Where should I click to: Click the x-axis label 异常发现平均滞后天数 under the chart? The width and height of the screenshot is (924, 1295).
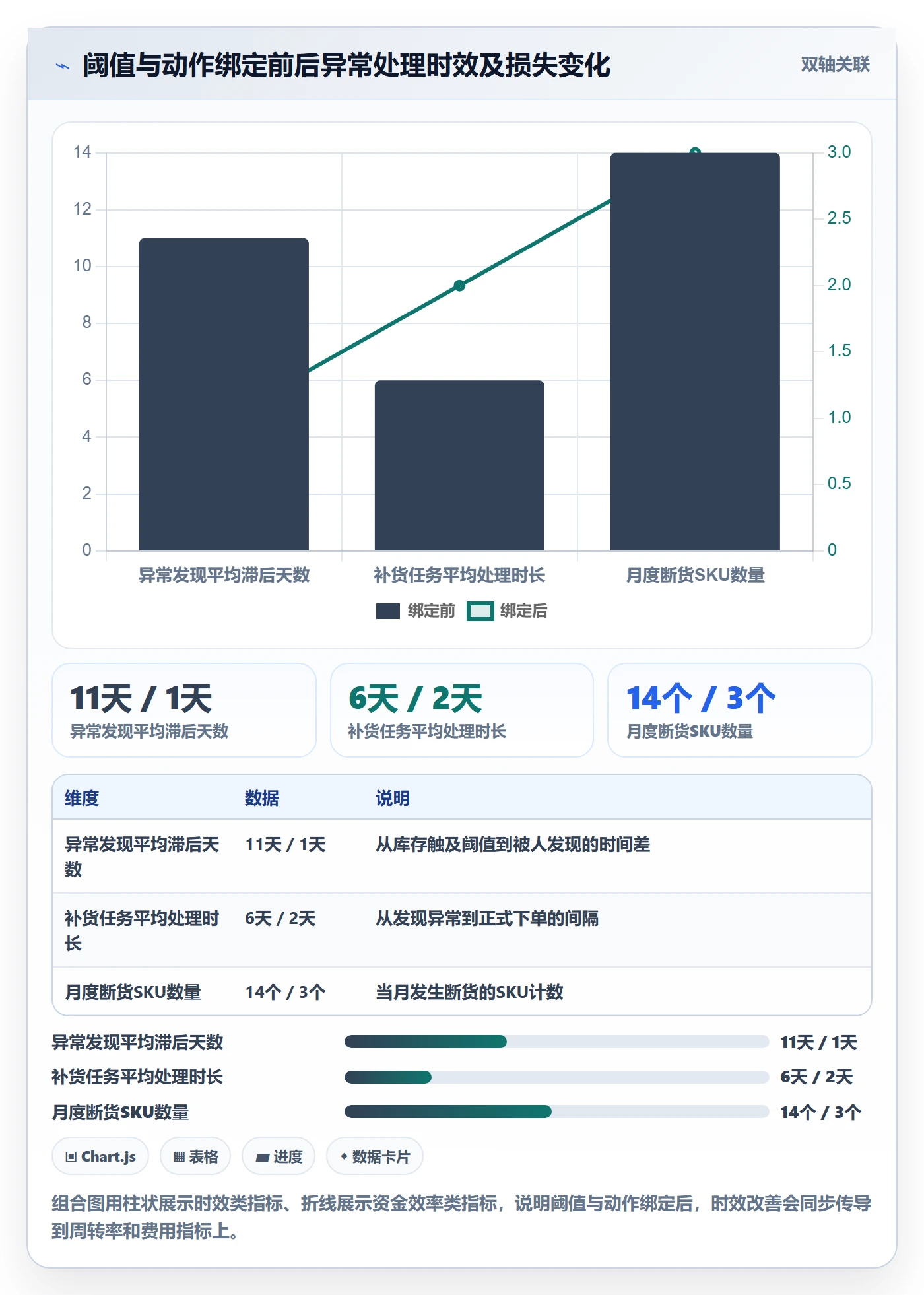click(224, 576)
